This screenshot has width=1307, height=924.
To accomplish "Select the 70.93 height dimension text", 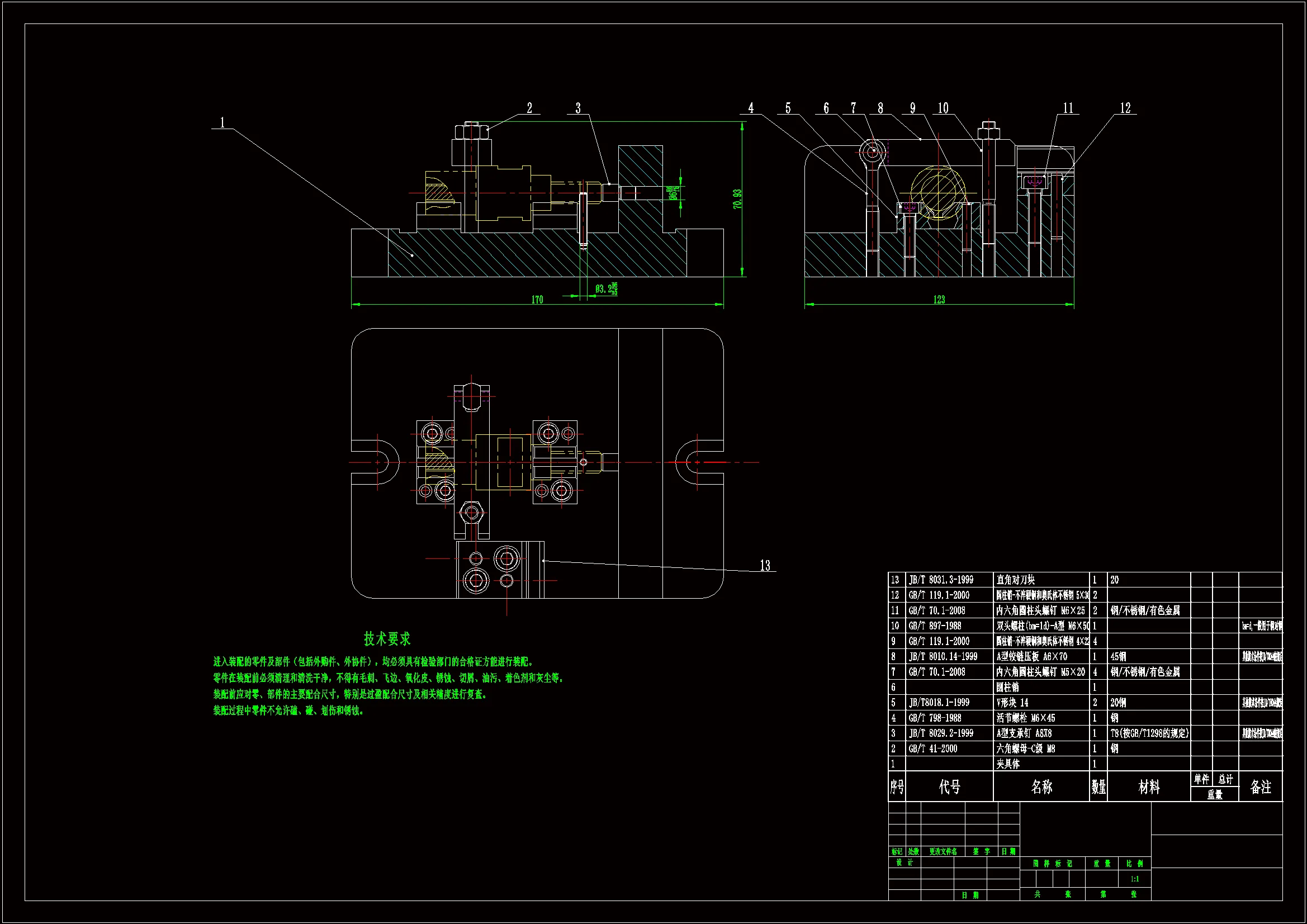I will tap(738, 199).
